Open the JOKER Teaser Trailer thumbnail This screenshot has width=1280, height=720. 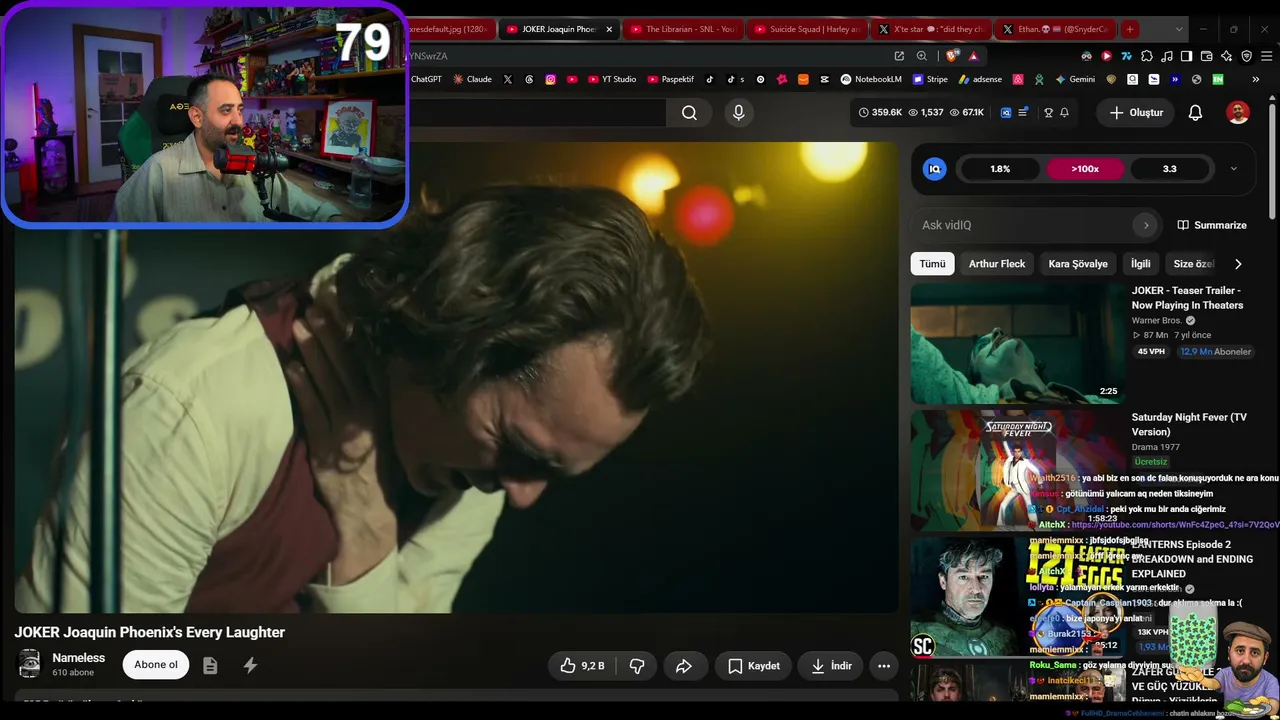point(1017,343)
